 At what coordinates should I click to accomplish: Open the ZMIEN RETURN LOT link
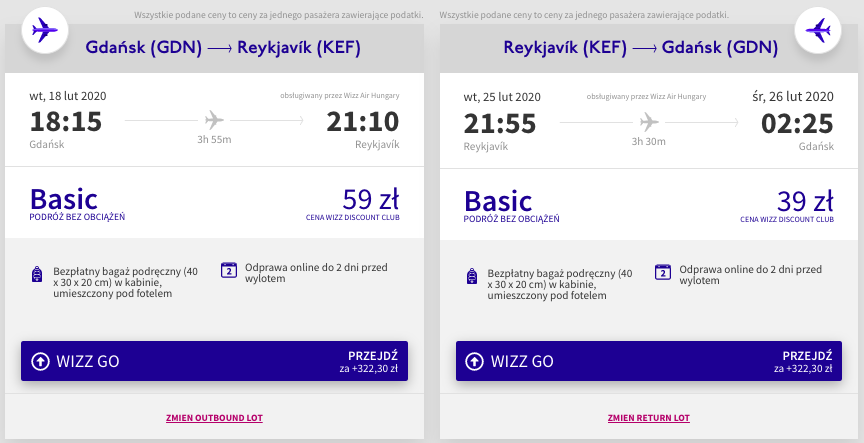tap(649, 418)
